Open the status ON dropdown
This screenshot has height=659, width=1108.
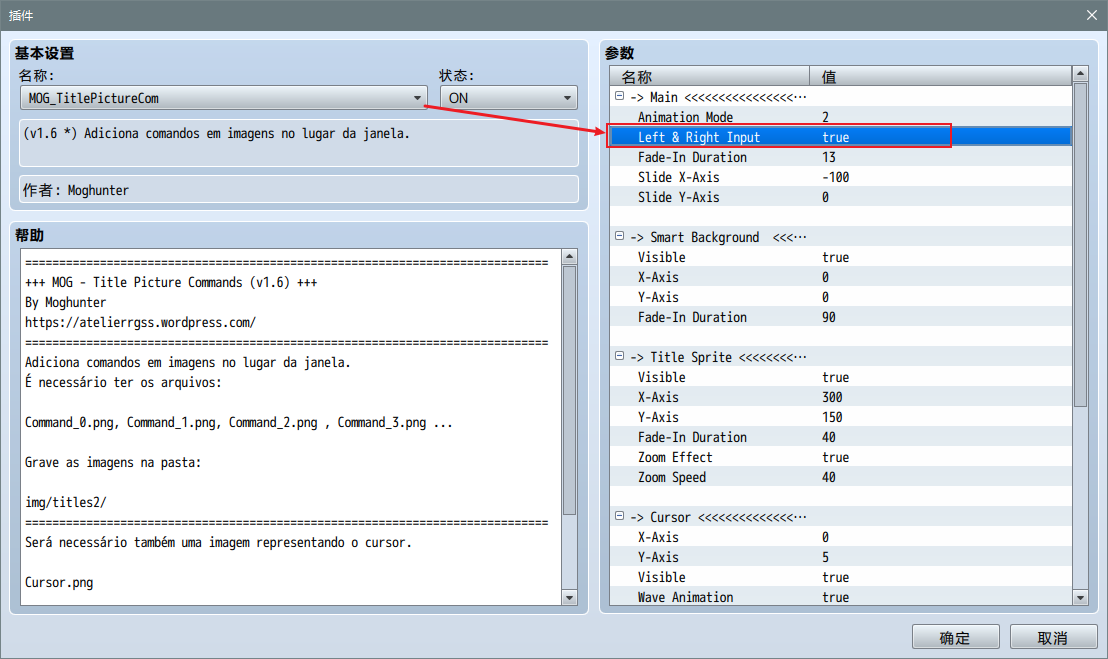pos(509,98)
